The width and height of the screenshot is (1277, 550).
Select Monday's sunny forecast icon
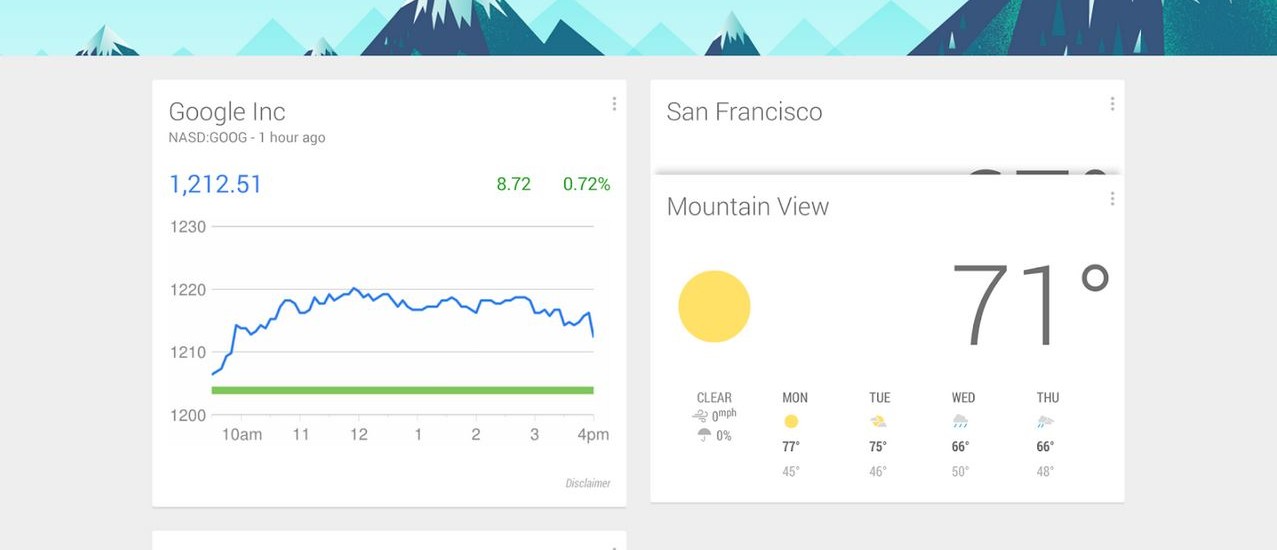tap(791, 422)
